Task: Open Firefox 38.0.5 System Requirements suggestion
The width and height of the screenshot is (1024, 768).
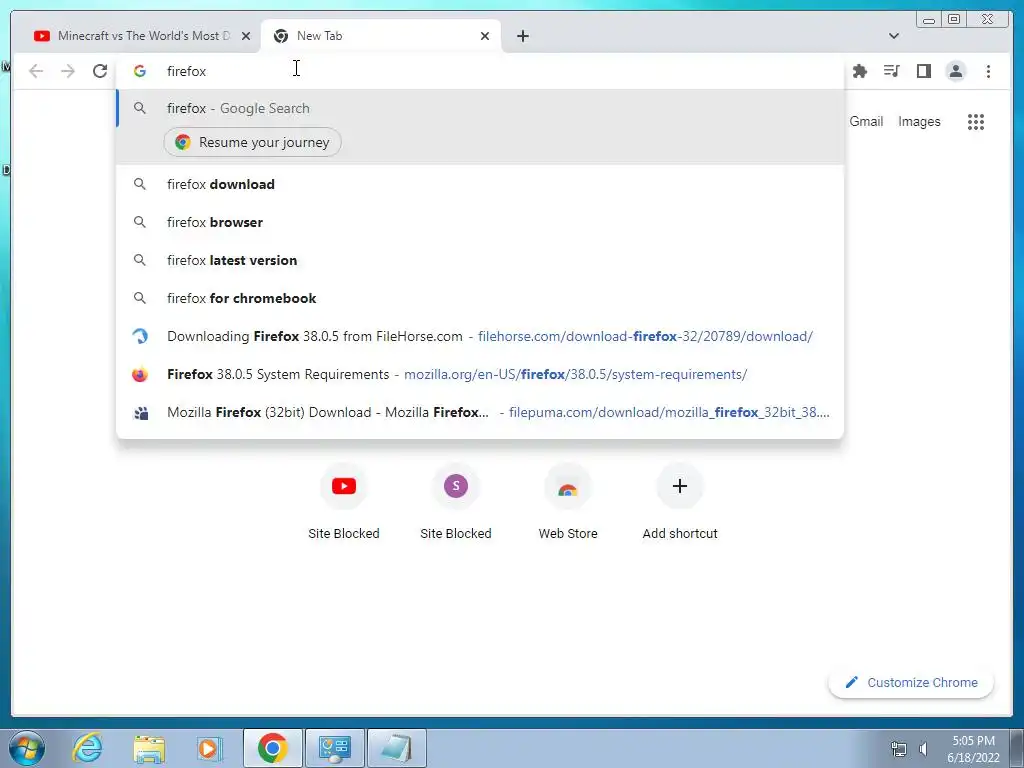Action: pyautogui.click(x=480, y=374)
